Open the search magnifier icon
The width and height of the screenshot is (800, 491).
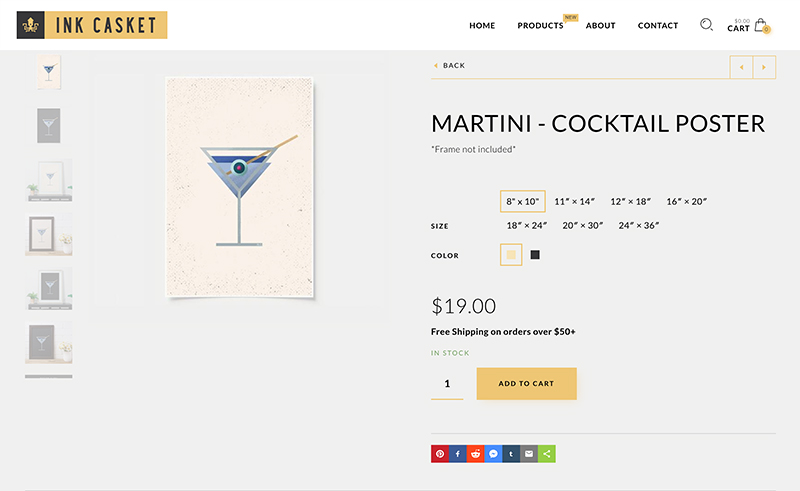(706, 25)
